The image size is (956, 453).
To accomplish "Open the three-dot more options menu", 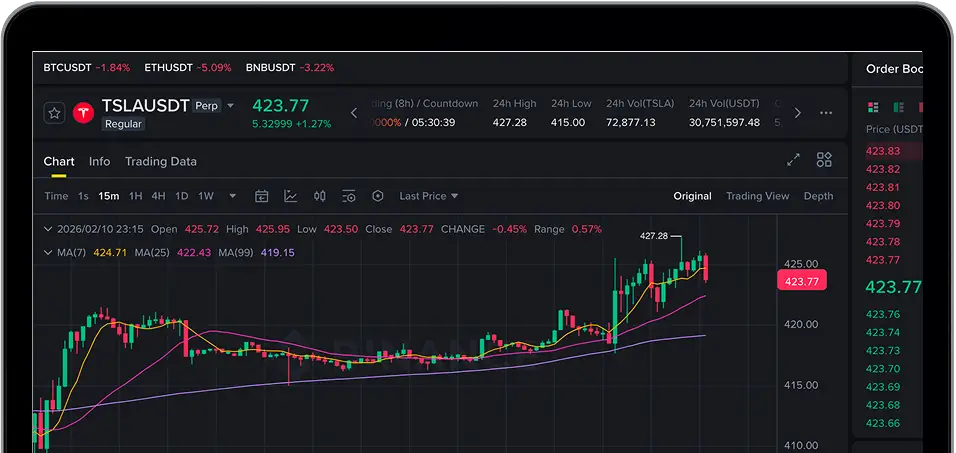I will pos(826,113).
